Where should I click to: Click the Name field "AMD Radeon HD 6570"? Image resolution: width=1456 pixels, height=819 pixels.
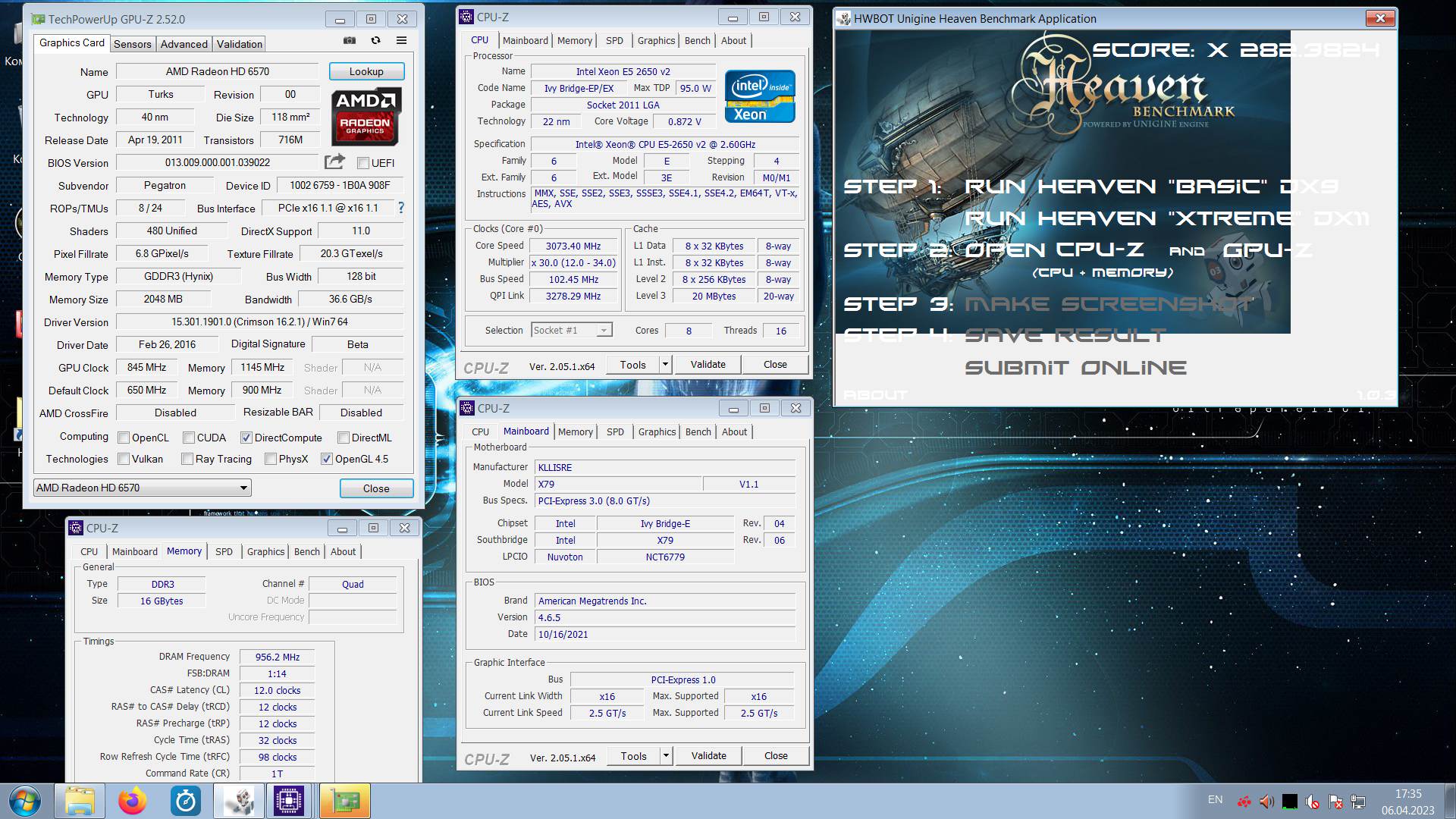[218, 71]
